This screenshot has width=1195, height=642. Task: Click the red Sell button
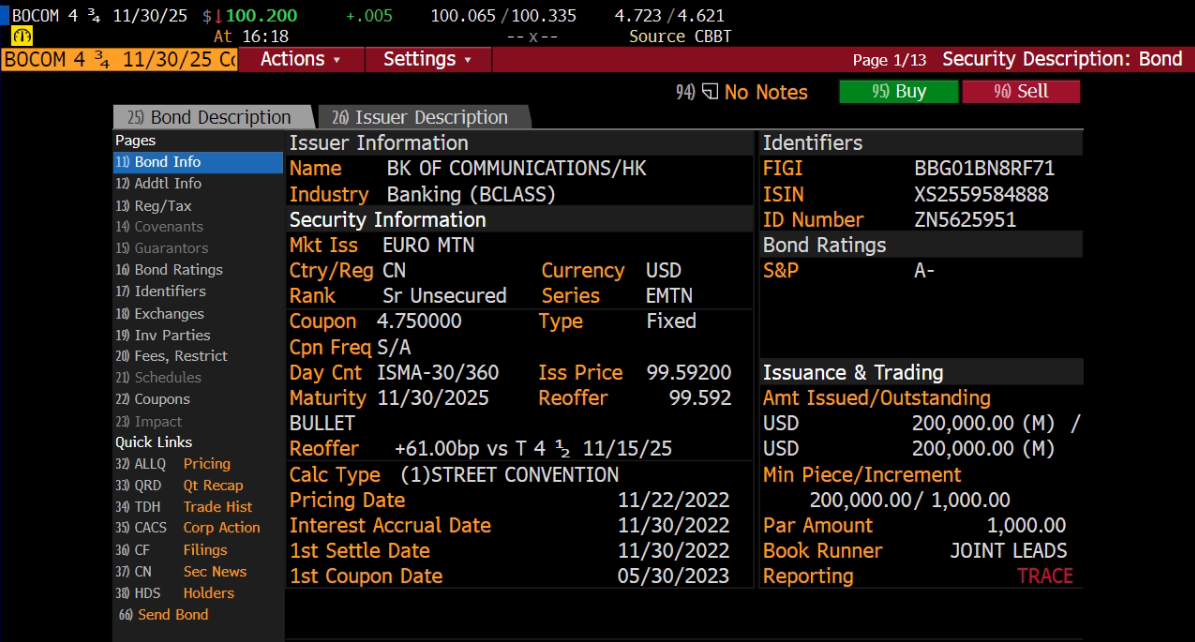click(x=1021, y=91)
